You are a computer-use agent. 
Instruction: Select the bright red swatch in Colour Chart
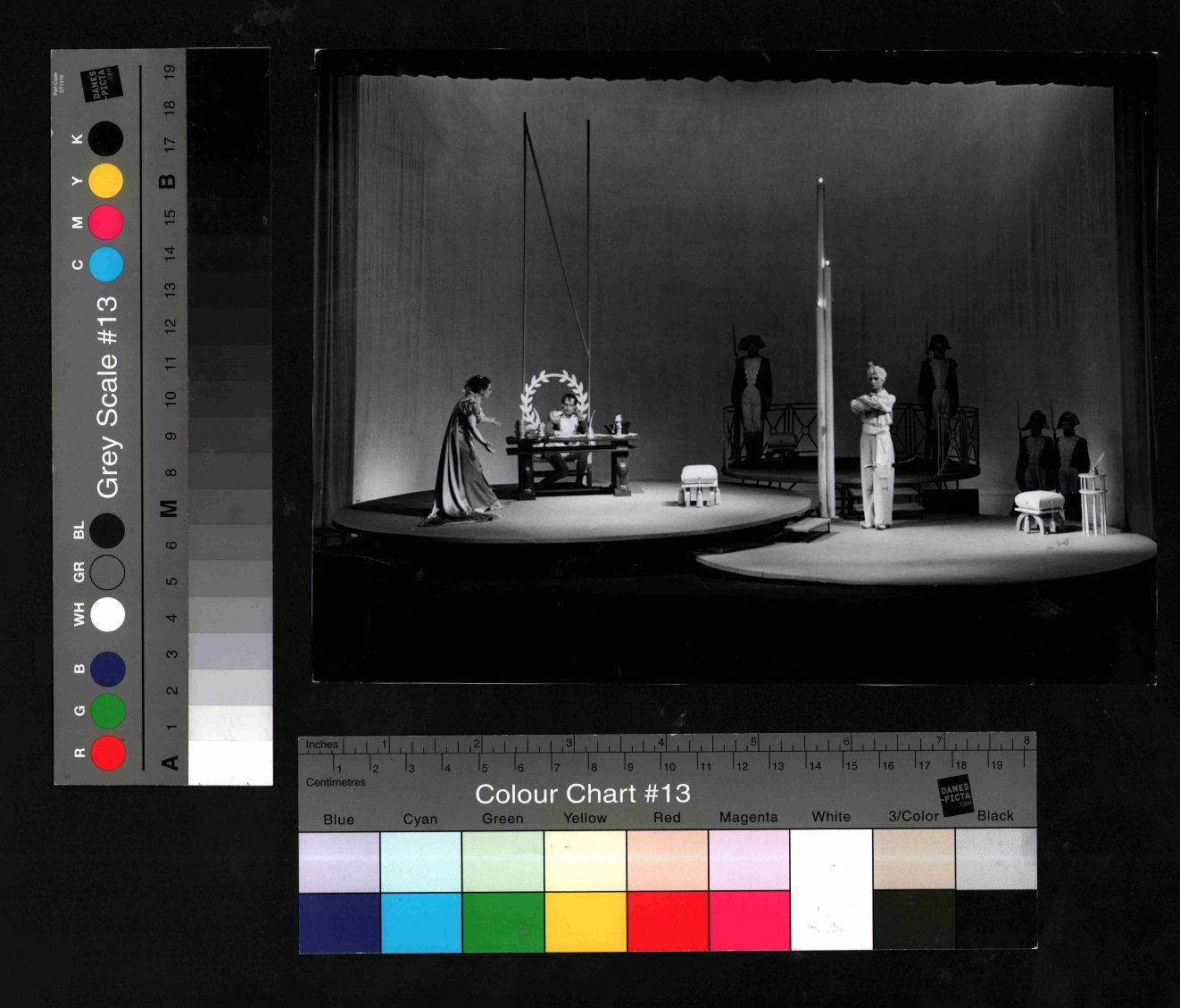tap(667, 921)
